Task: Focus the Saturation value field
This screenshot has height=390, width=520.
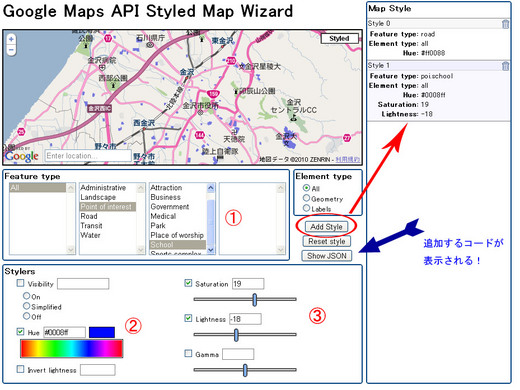Action: click(x=248, y=284)
